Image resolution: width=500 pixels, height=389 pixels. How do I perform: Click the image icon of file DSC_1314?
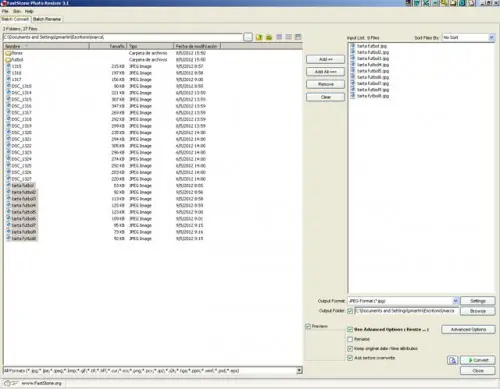[x=9, y=93]
